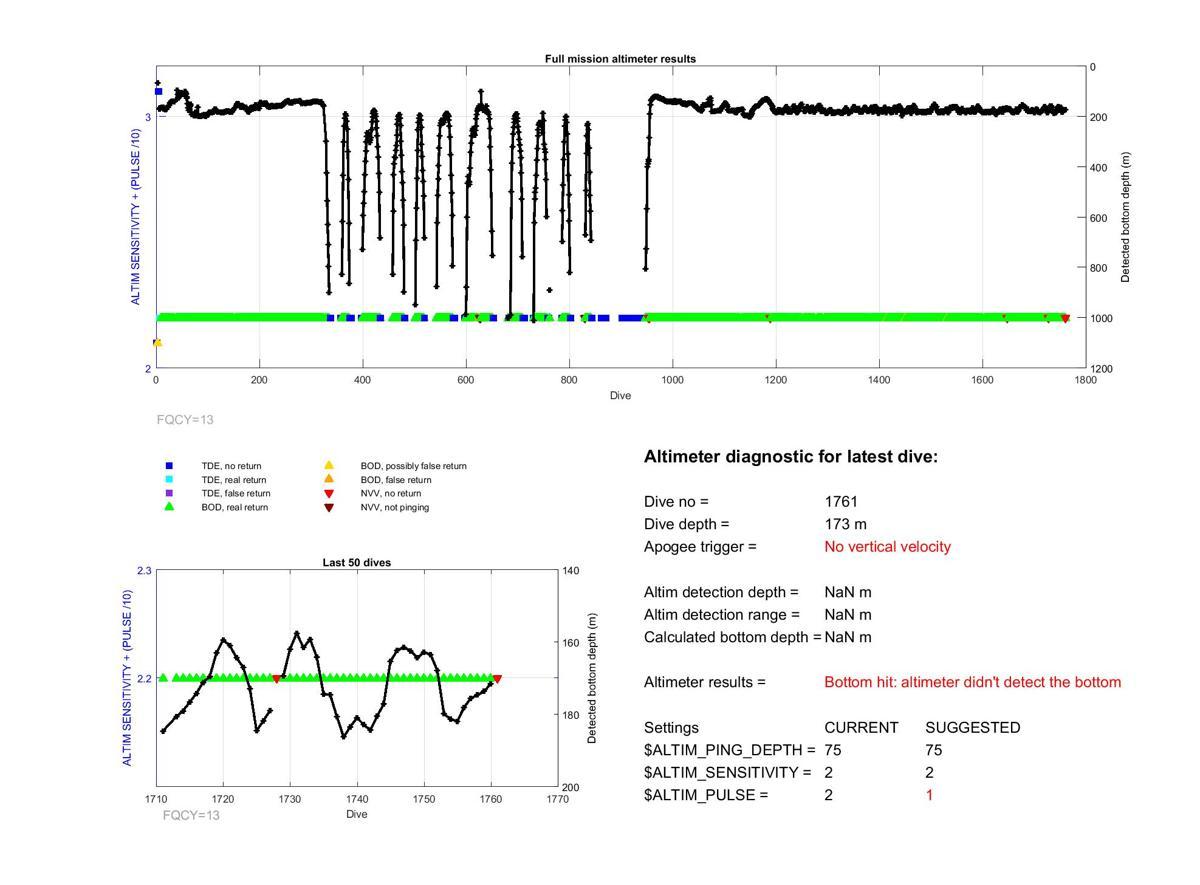1200x885 pixels.
Task: Click the 160 depth tick on the Last 50 dives plot
Action: [571, 643]
